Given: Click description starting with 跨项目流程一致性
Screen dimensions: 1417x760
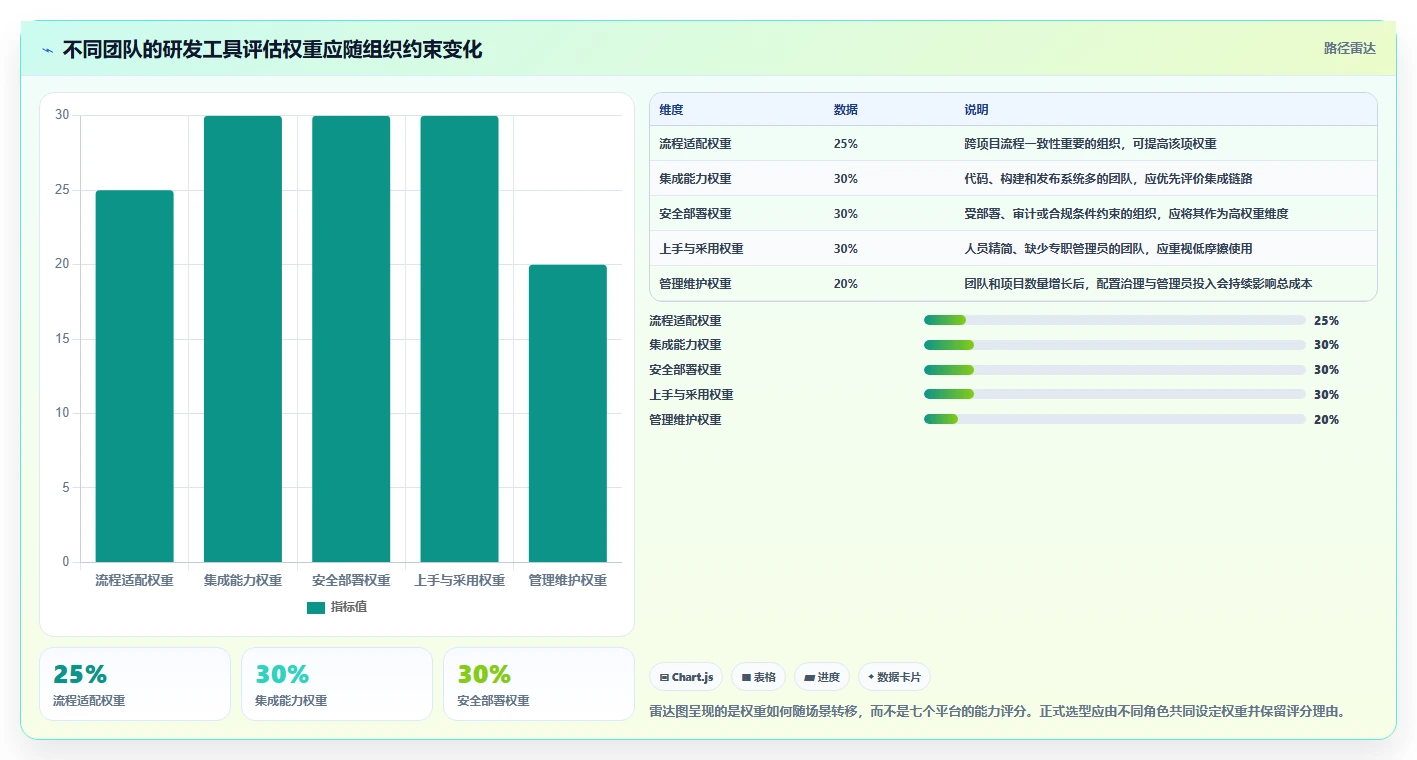Looking at the screenshot, I should [1090, 144].
